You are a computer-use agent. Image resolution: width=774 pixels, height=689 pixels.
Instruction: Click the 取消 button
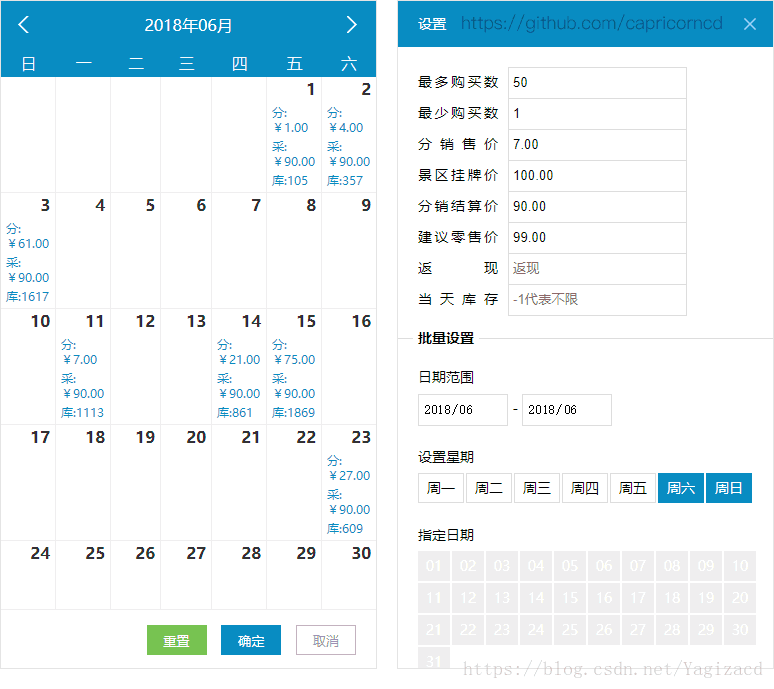tap(326, 640)
